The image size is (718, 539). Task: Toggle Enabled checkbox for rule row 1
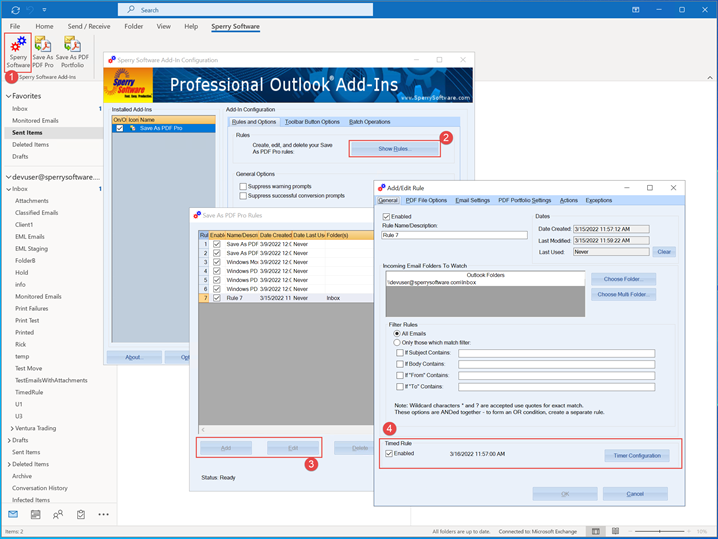point(217,244)
